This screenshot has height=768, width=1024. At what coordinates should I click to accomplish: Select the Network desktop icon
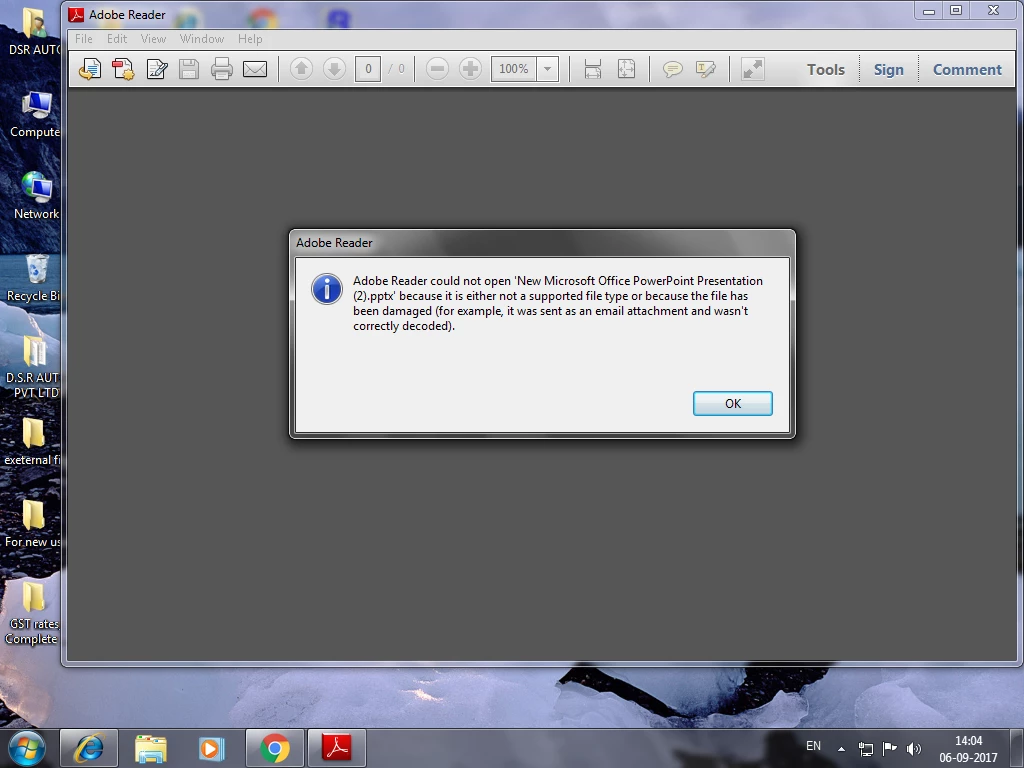[36, 196]
